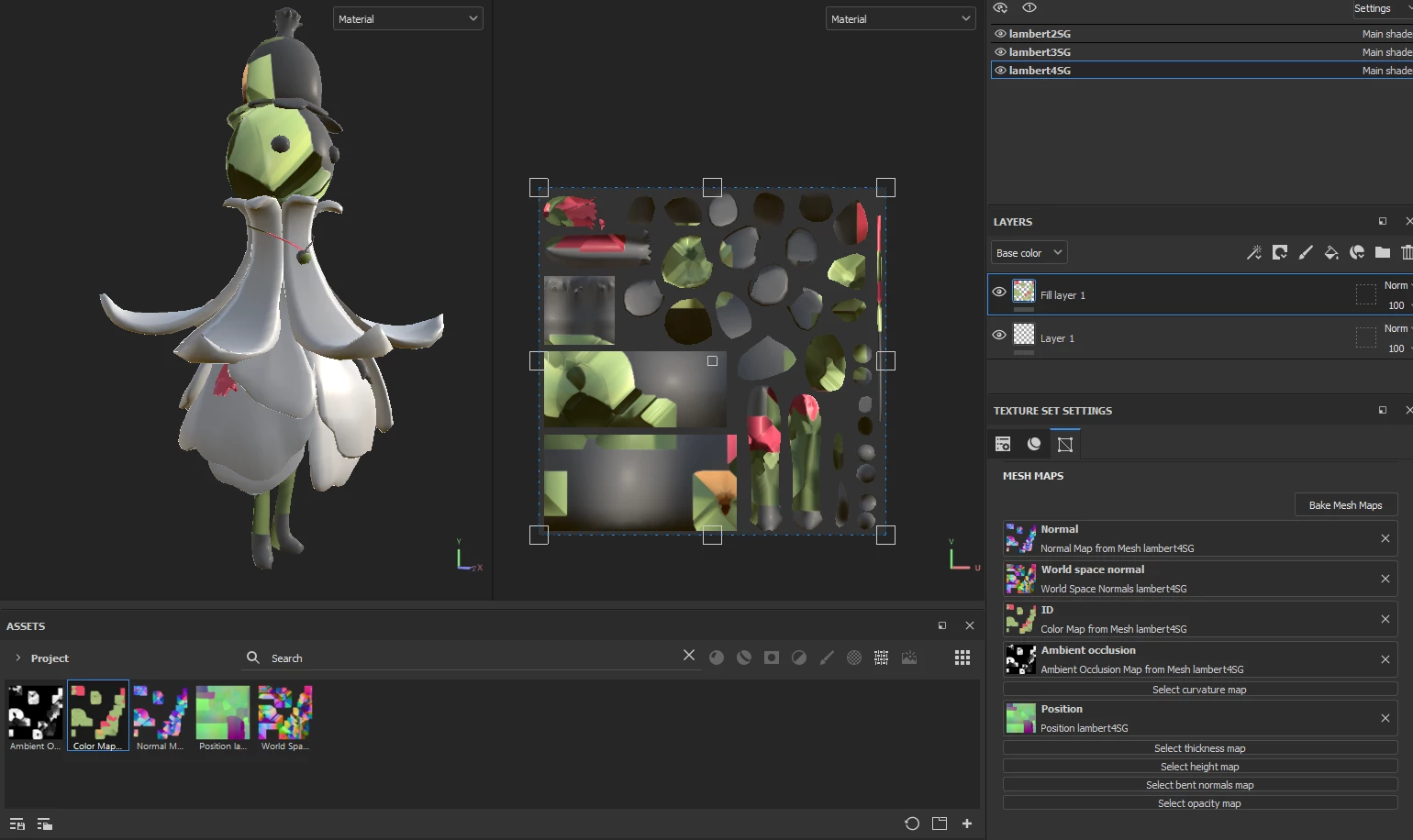Filter assets by smart materials icon
The height and width of the screenshot is (840, 1413).
pyautogui.click(x=744, y=658)
